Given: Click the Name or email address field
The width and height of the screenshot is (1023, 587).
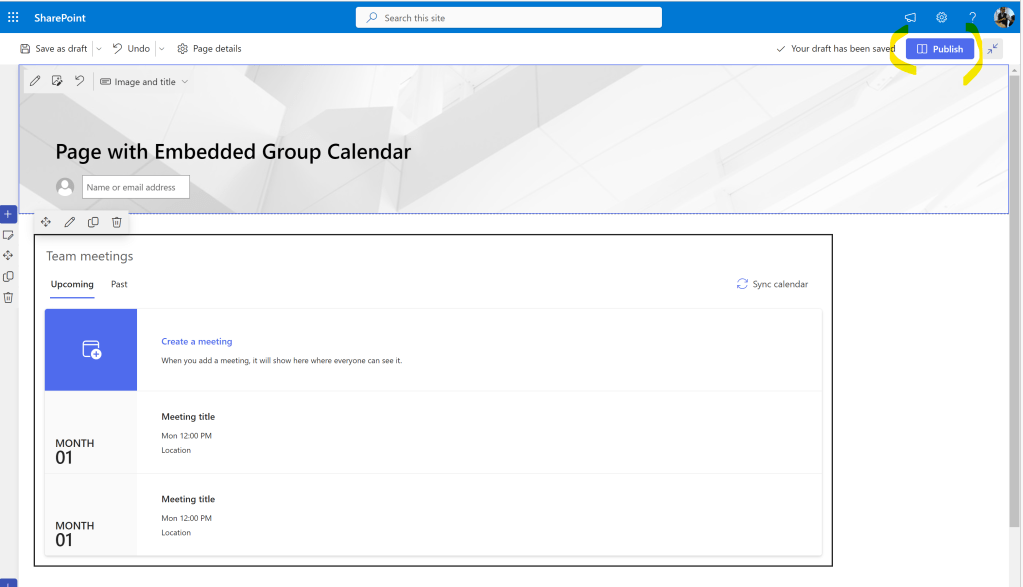Looking at the screenshot, I should [x=135, y=187].
